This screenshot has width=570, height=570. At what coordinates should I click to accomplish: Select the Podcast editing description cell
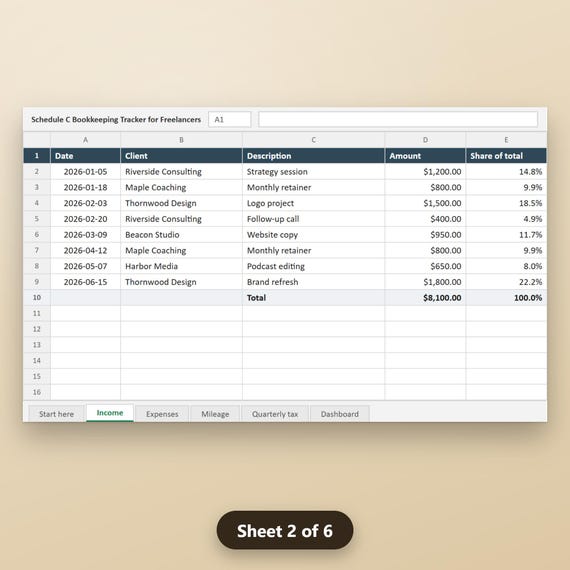313,266
